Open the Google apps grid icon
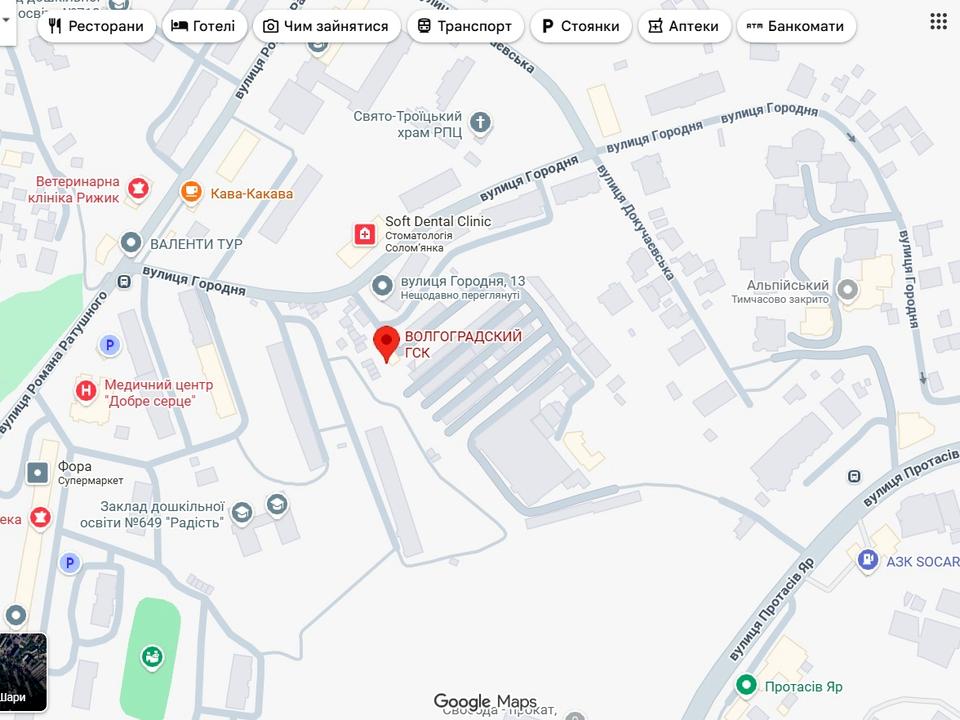The width and height of the screenshot is (960, 720). click(938, 21)
